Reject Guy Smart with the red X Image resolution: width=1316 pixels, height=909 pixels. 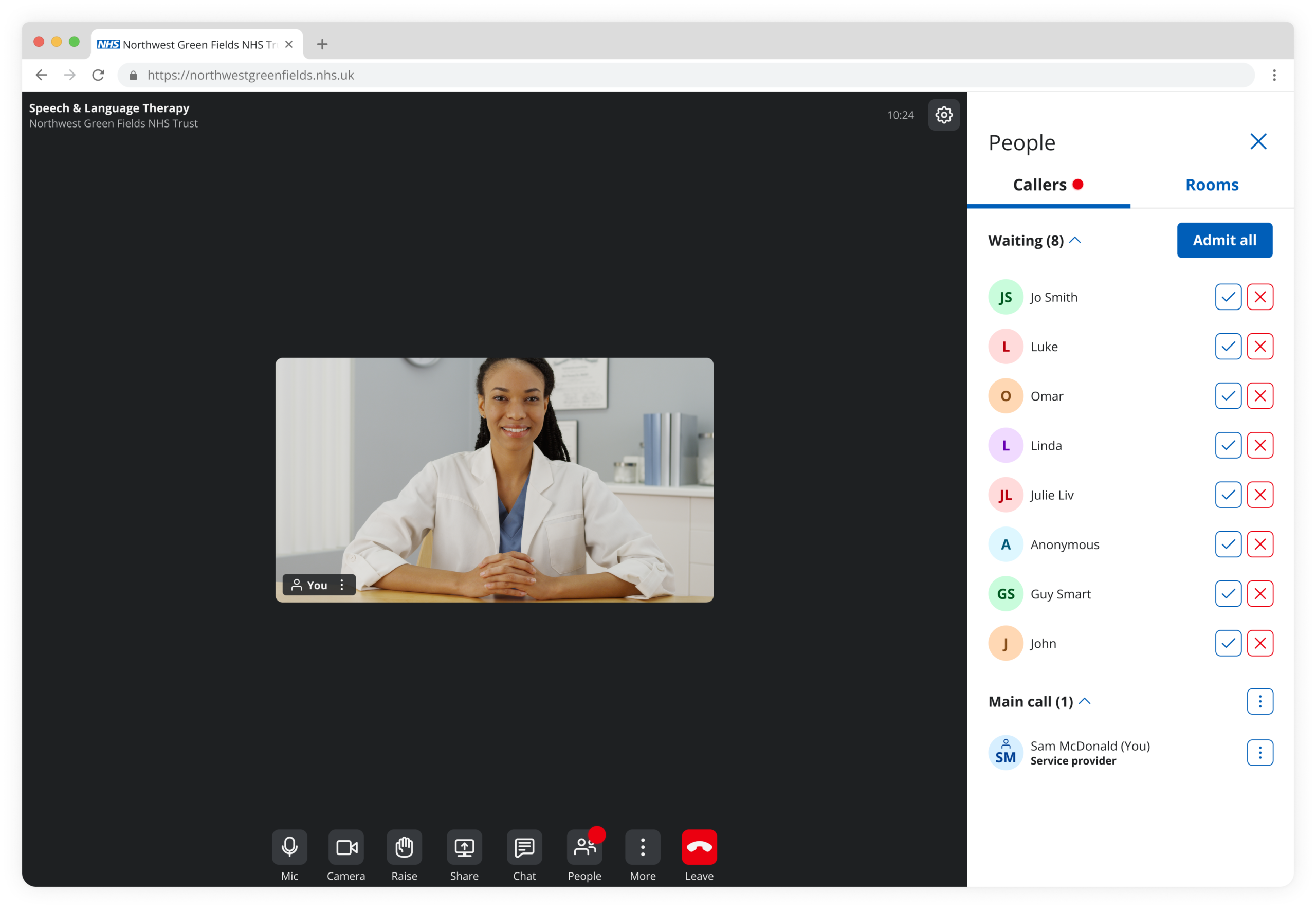1259,594
